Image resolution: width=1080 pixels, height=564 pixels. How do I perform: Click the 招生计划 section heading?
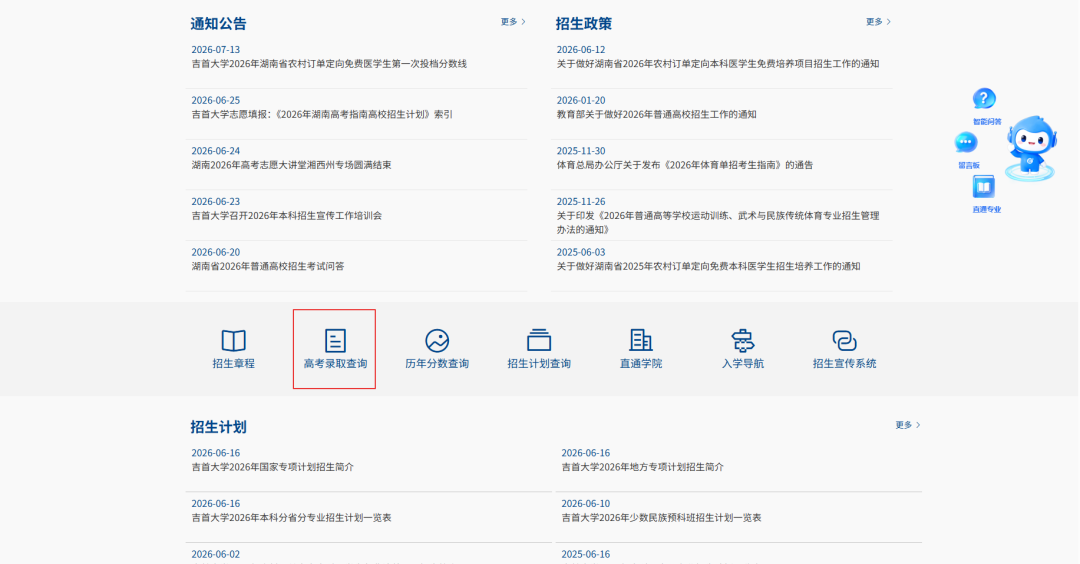point(218,427)
